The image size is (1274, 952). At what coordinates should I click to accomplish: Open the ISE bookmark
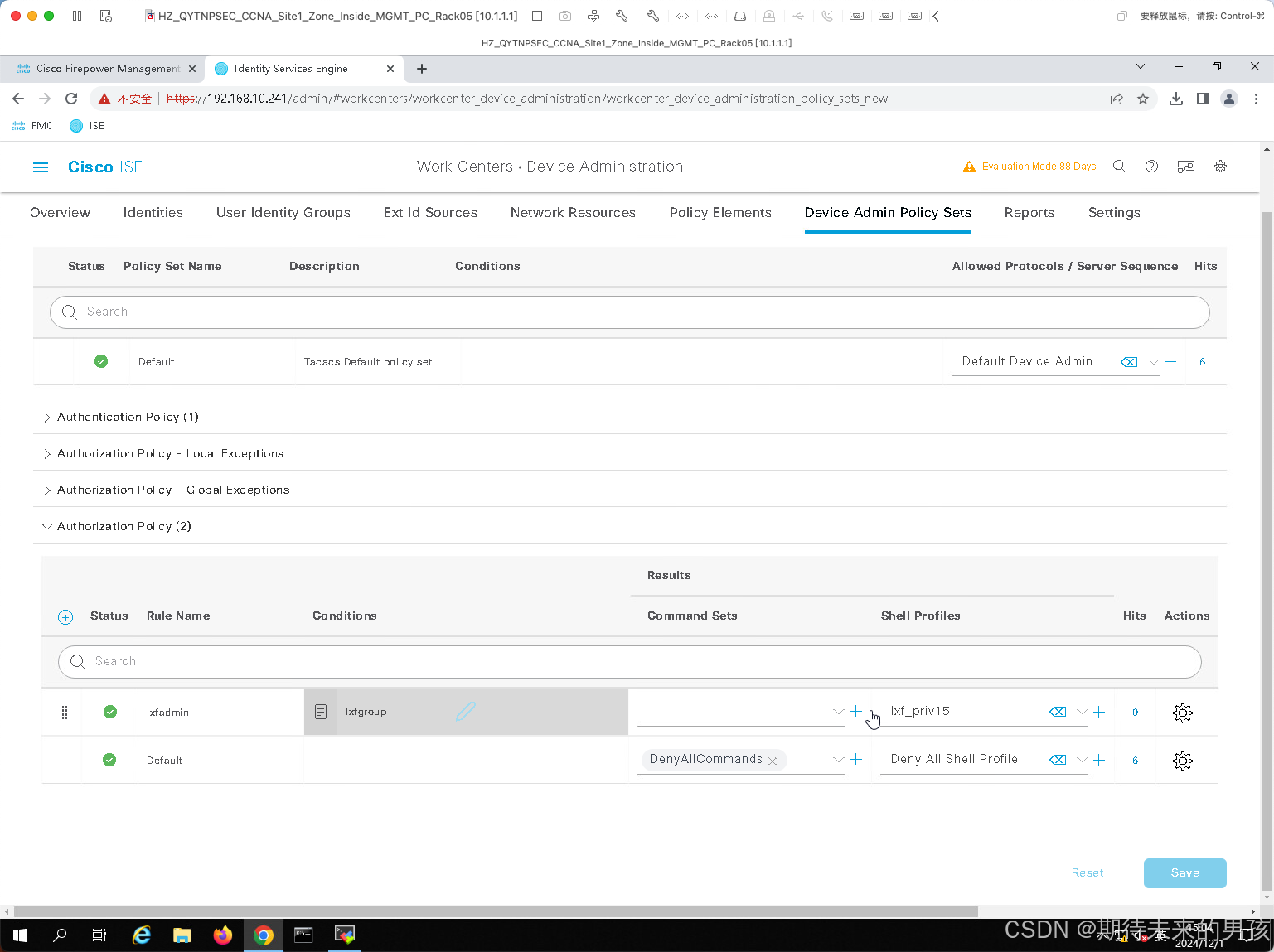[x=87, y=126]
